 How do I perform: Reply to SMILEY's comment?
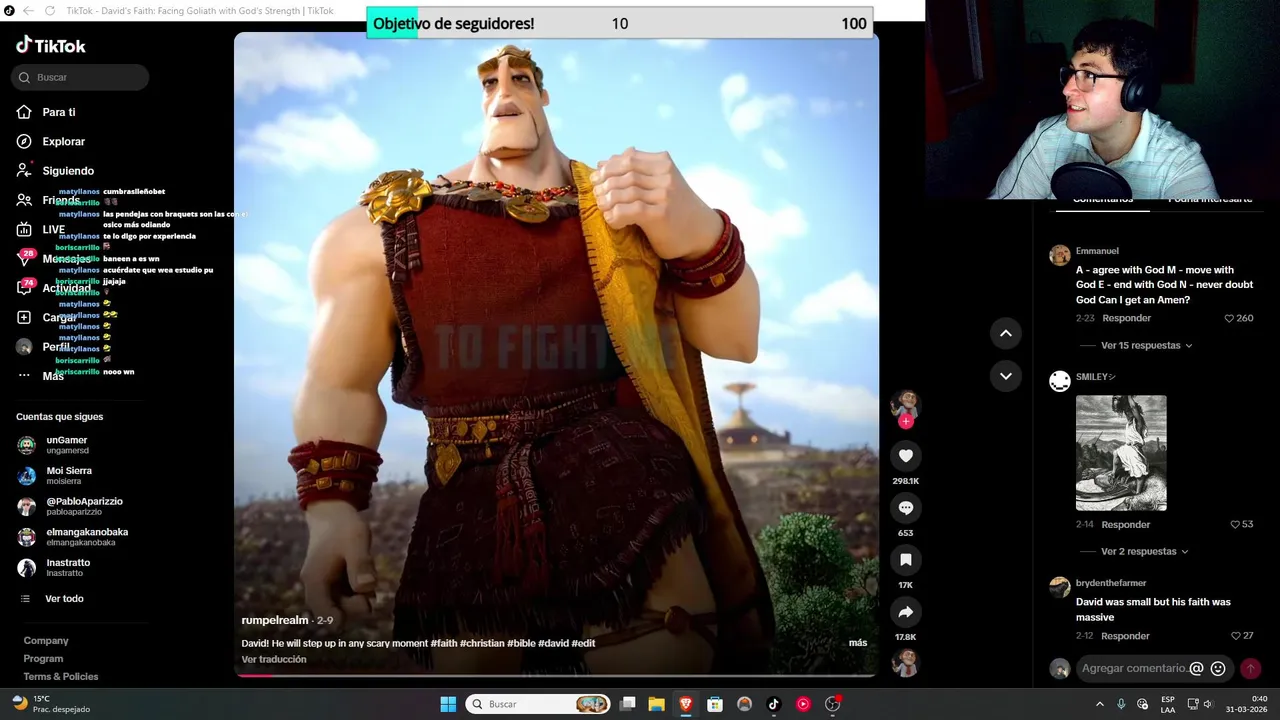point(1126,525)
